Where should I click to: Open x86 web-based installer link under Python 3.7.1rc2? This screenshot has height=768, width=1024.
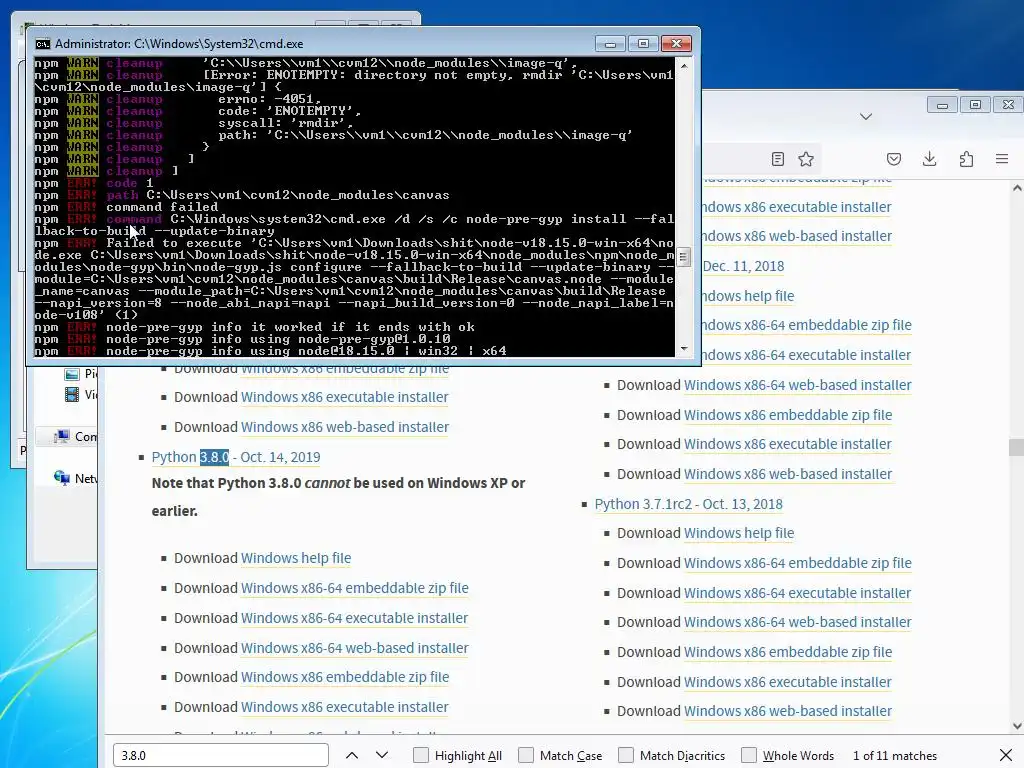788,711
